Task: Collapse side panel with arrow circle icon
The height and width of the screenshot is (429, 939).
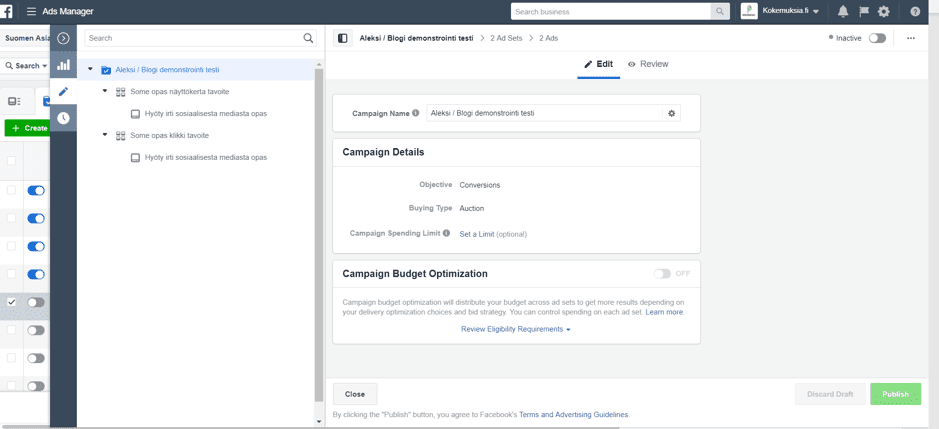Action: click(x=63, y=38)
